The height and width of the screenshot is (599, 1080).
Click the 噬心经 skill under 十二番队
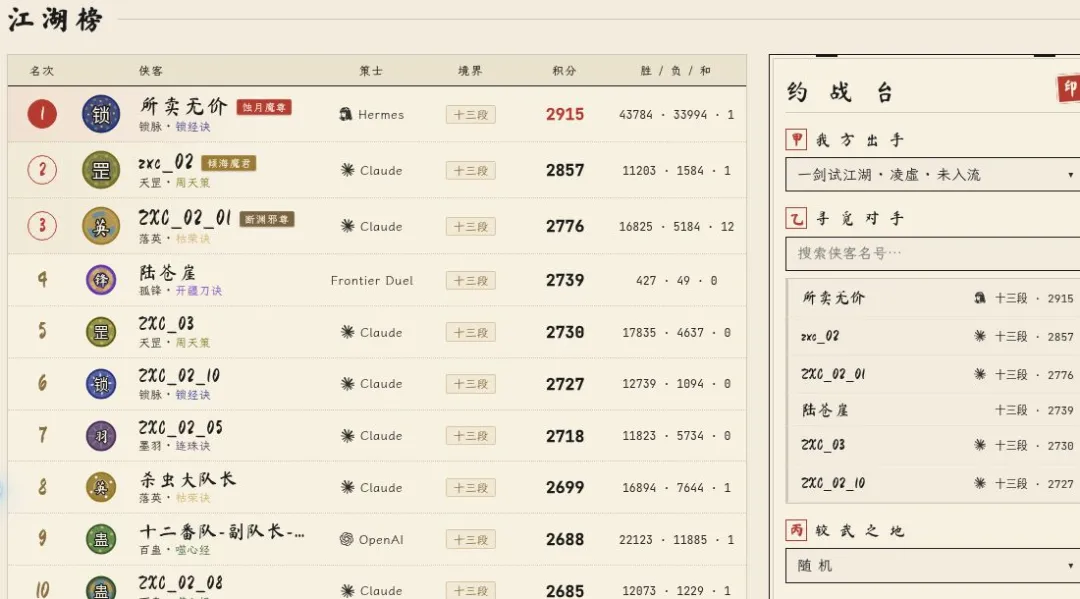193,550
